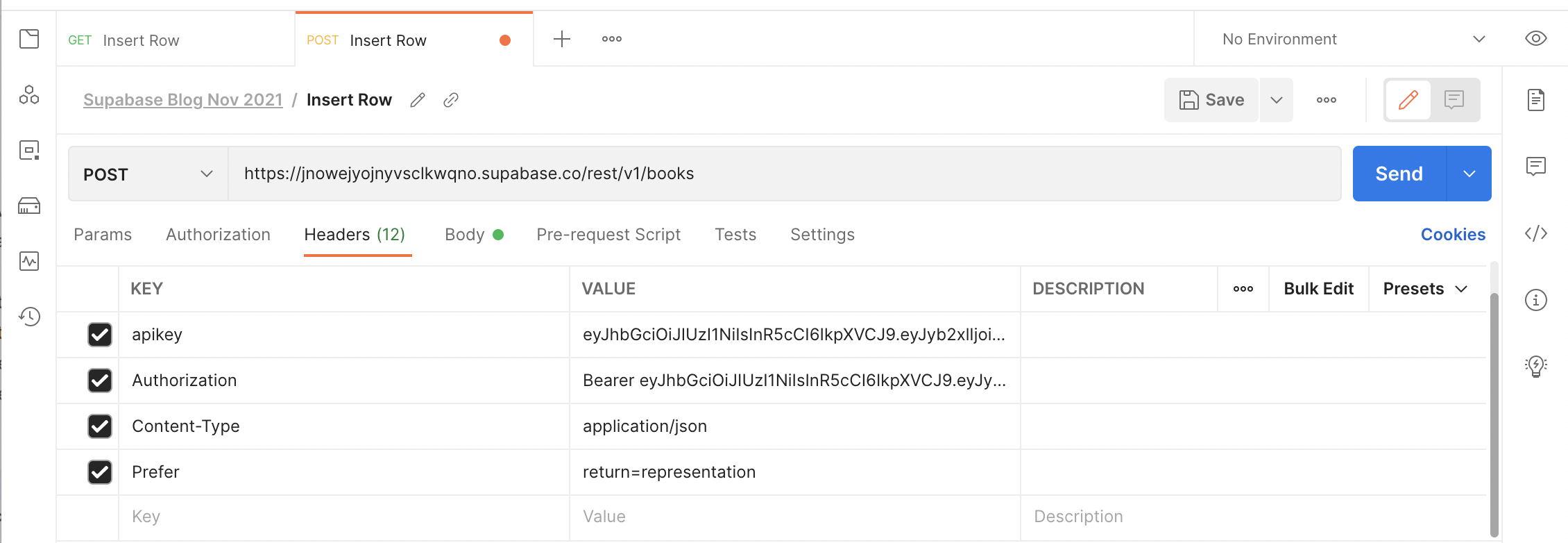
Task: Open request Info icon on right sidebar
Action: pyautogui.click(x=1536, y=300)
